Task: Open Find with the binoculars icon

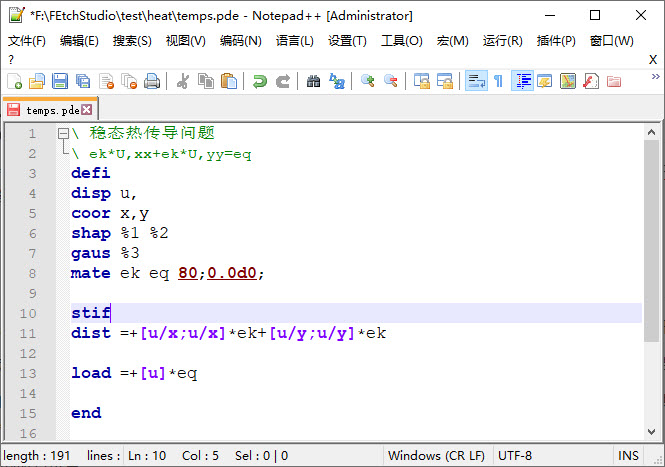Action: (x=313, y=81)
